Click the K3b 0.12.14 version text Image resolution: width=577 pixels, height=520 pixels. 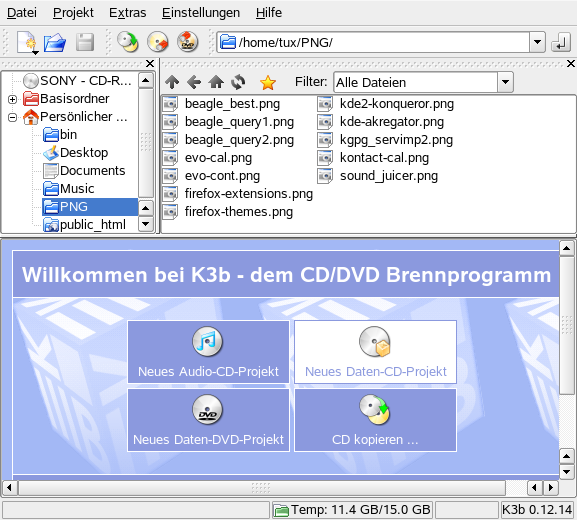click(537, 510)
